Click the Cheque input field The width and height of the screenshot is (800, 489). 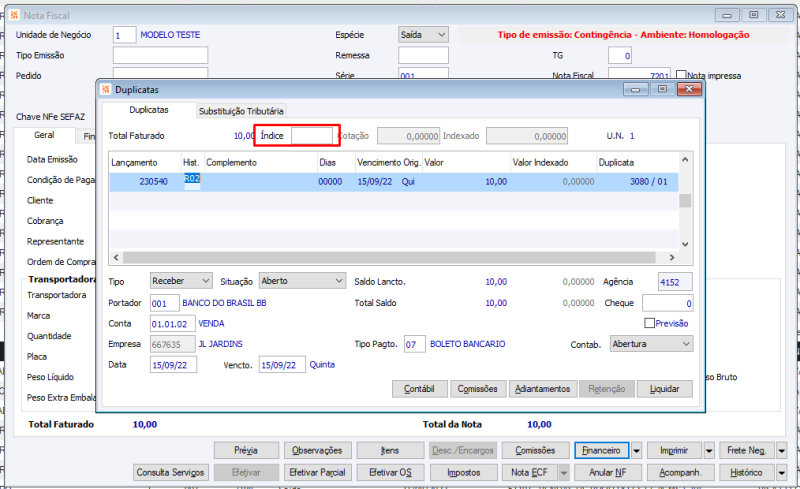coord(667,303)
